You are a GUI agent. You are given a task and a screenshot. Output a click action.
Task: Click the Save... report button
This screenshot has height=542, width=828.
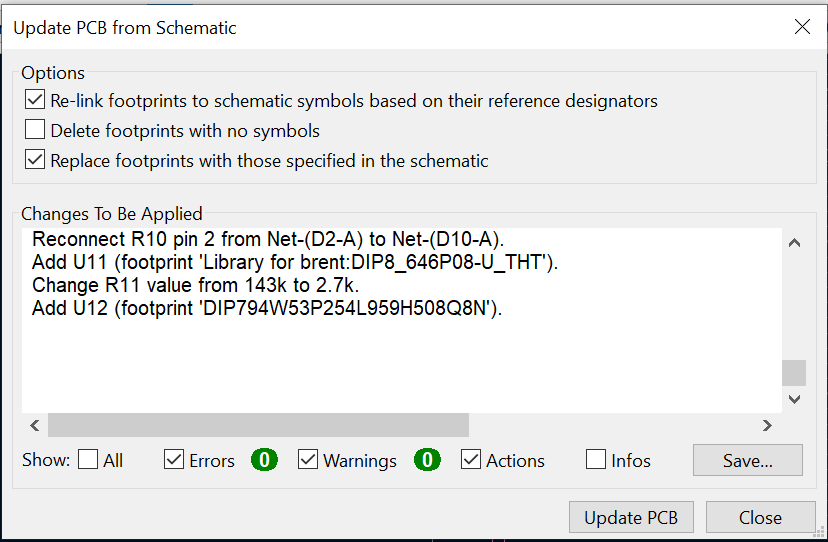click(x=748, y=460)
